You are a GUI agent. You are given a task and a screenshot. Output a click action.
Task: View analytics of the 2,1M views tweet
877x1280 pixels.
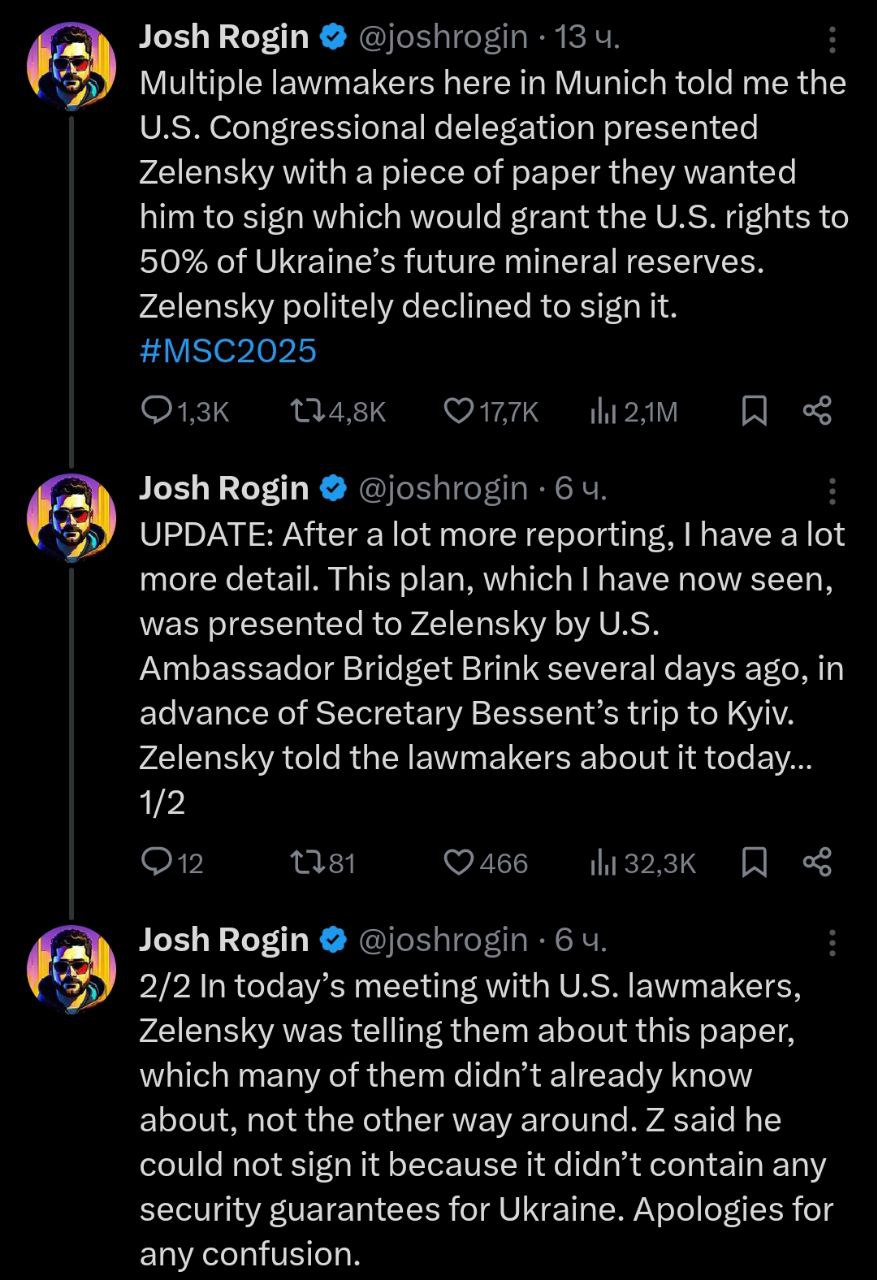(605, 411)
